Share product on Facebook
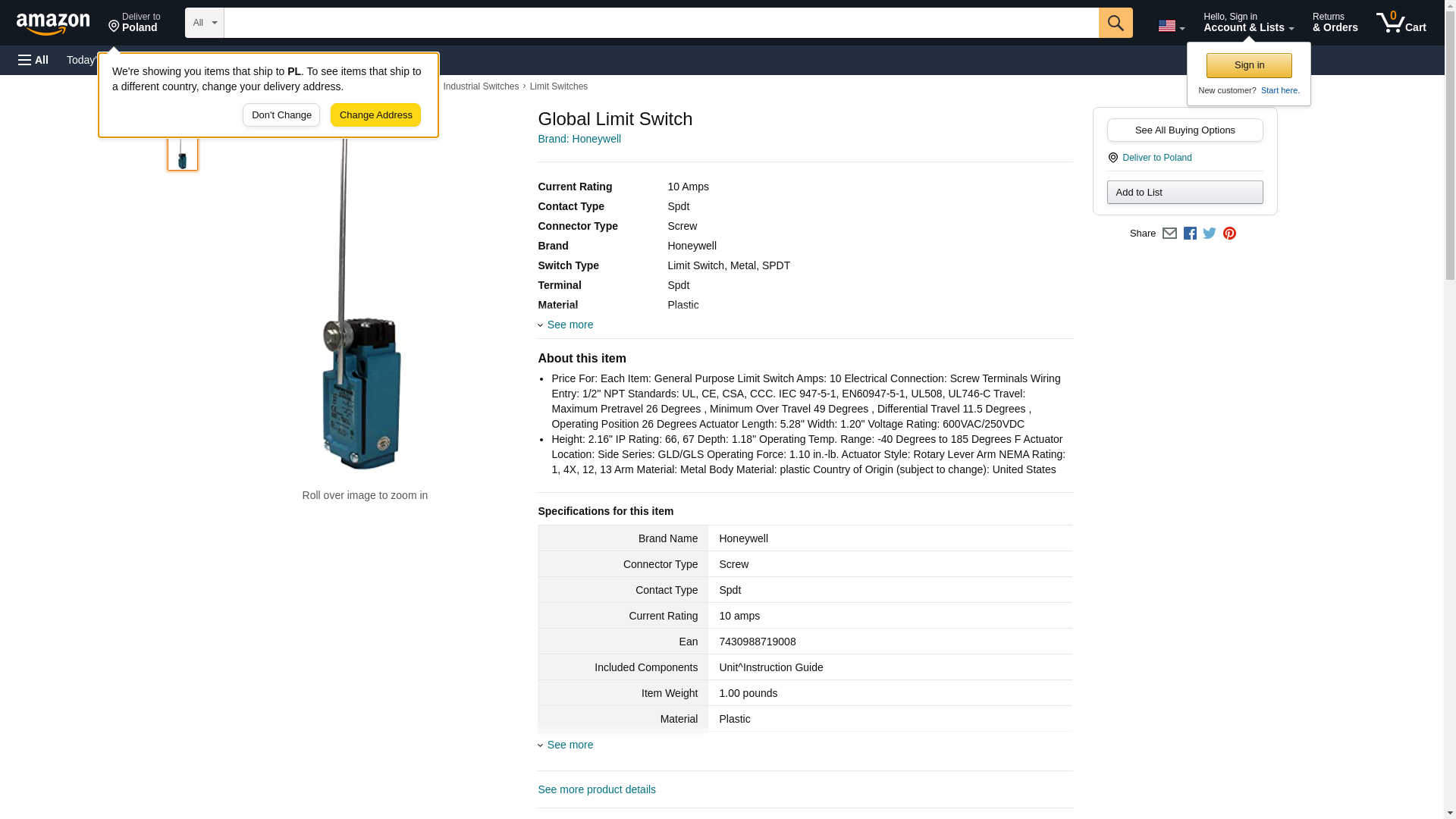This screenshot has width=1456, height=819. coord(1190,234)
